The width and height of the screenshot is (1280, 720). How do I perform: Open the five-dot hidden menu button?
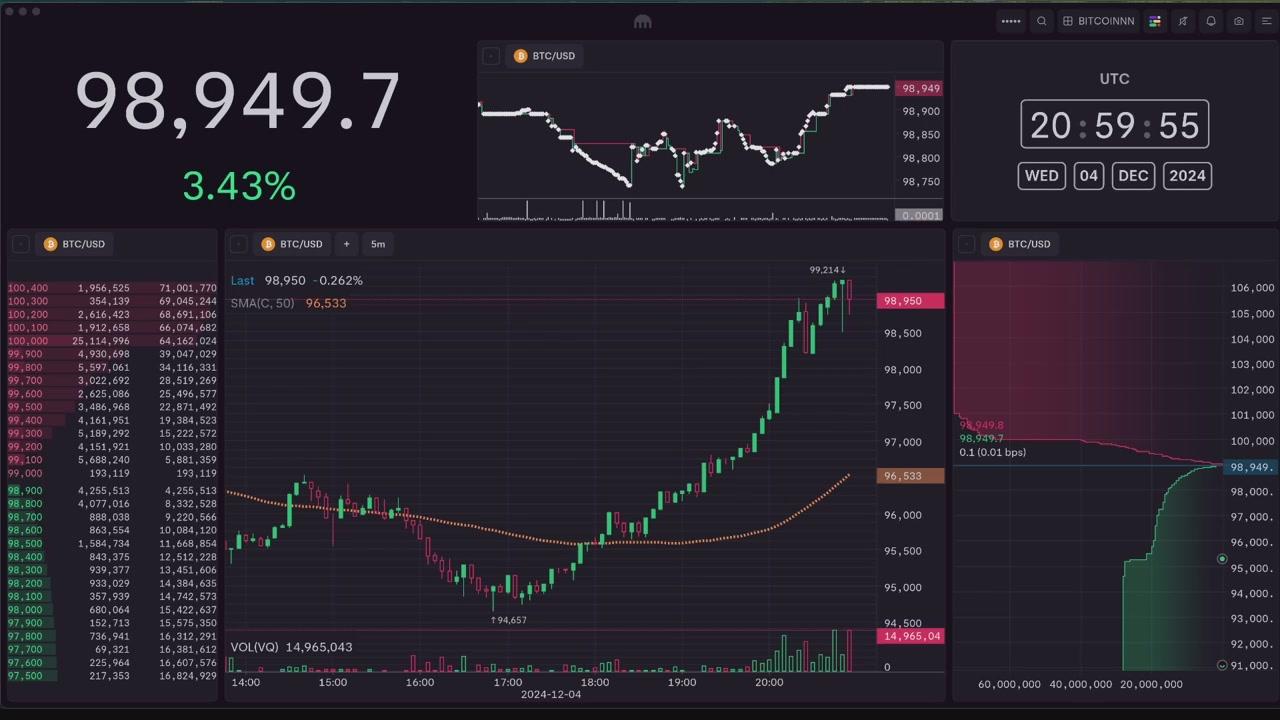pos(1011,21)
